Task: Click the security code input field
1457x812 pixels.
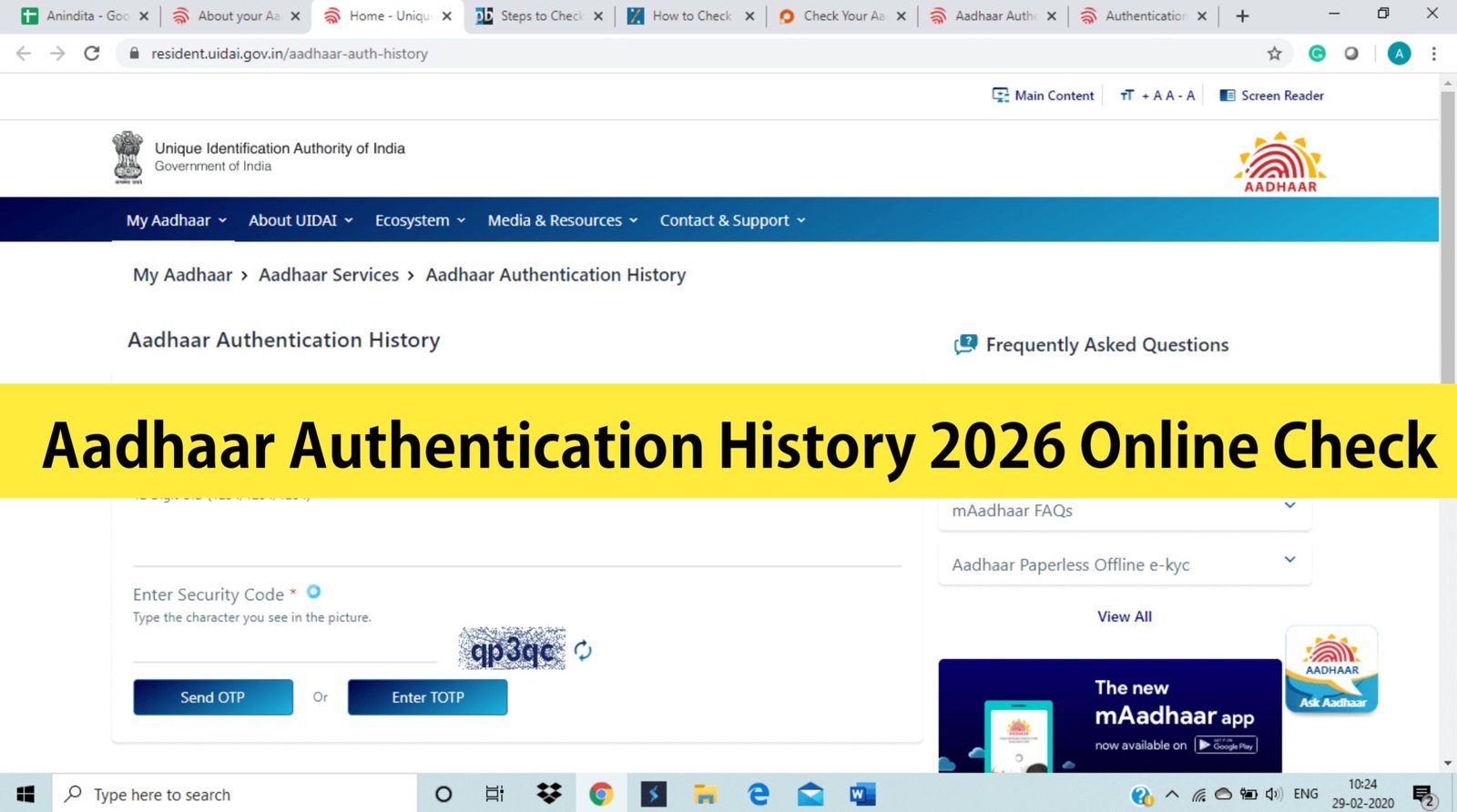Action: tap(285, 648)
